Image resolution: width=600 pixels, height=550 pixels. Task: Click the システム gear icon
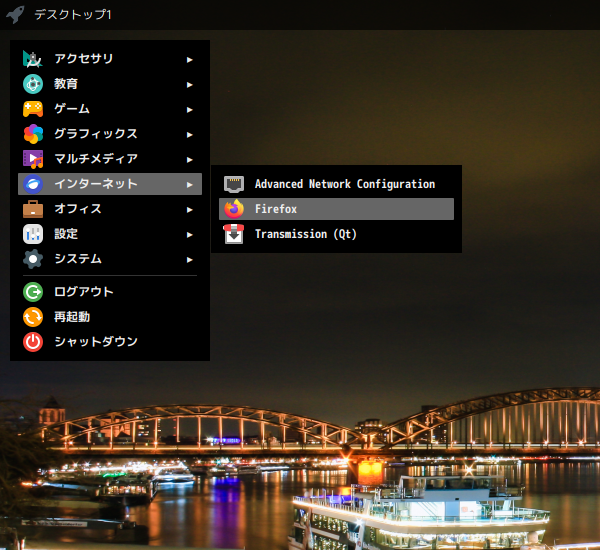pyautogui.click(x=33, y=259)
